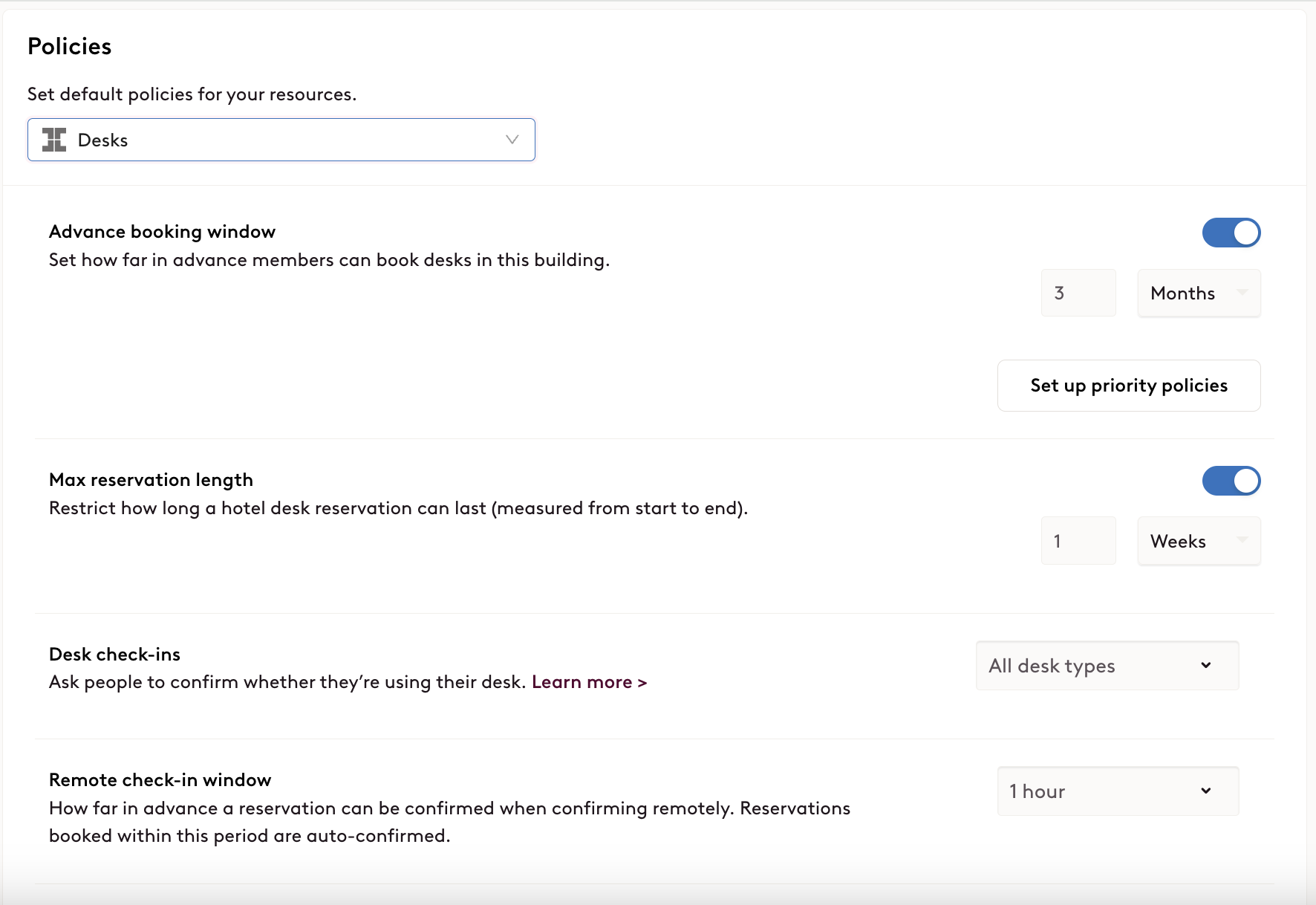Disable the Advance booking window toggle

point(1231,233)
